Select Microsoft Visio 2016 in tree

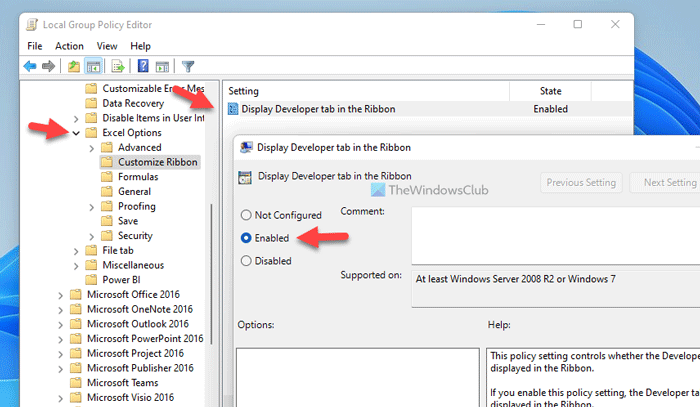130,398
